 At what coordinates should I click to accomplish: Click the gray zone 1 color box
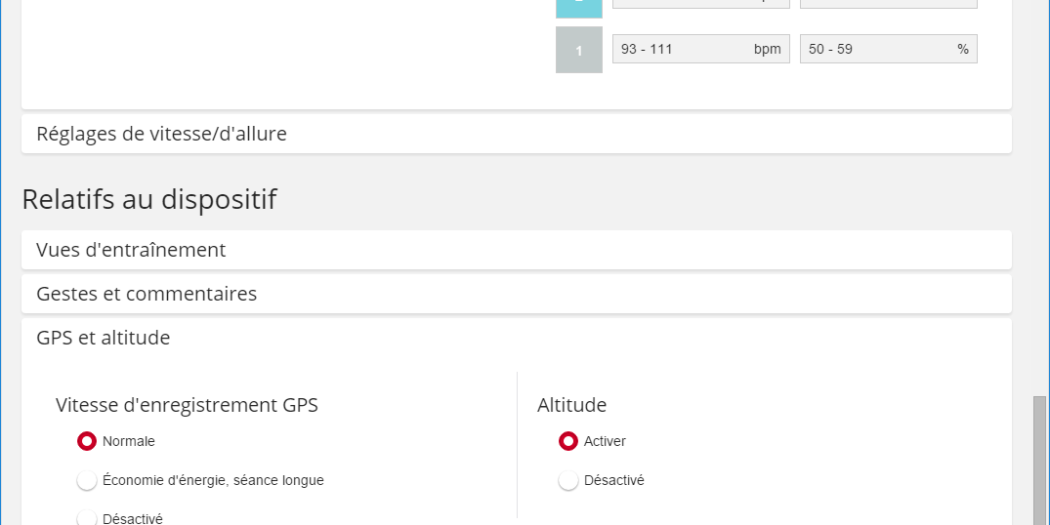click(579, 50)
